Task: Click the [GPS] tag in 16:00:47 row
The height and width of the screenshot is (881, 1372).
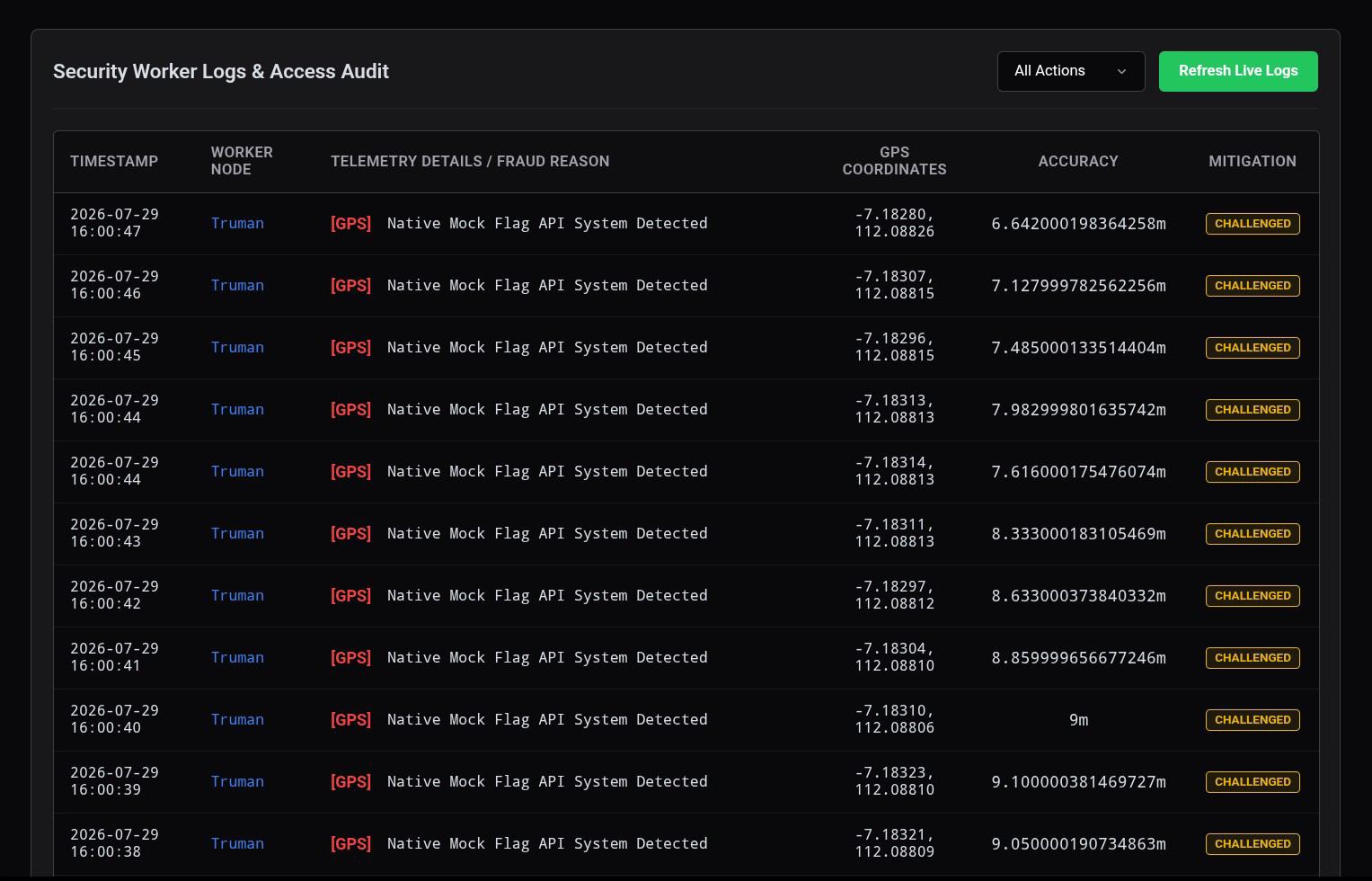Action: point(350,223)
